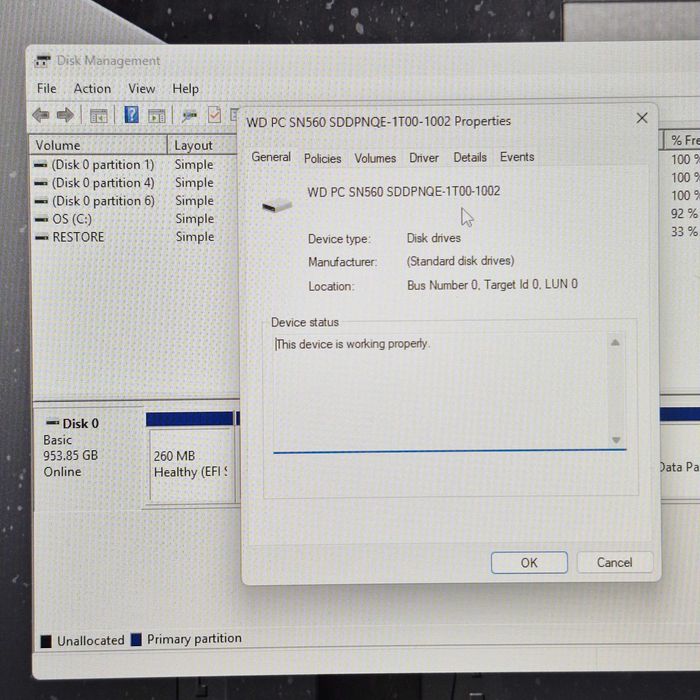This screenshot has width=700, height=700.
Task: Open the Help menu
Action: point(185,89)
